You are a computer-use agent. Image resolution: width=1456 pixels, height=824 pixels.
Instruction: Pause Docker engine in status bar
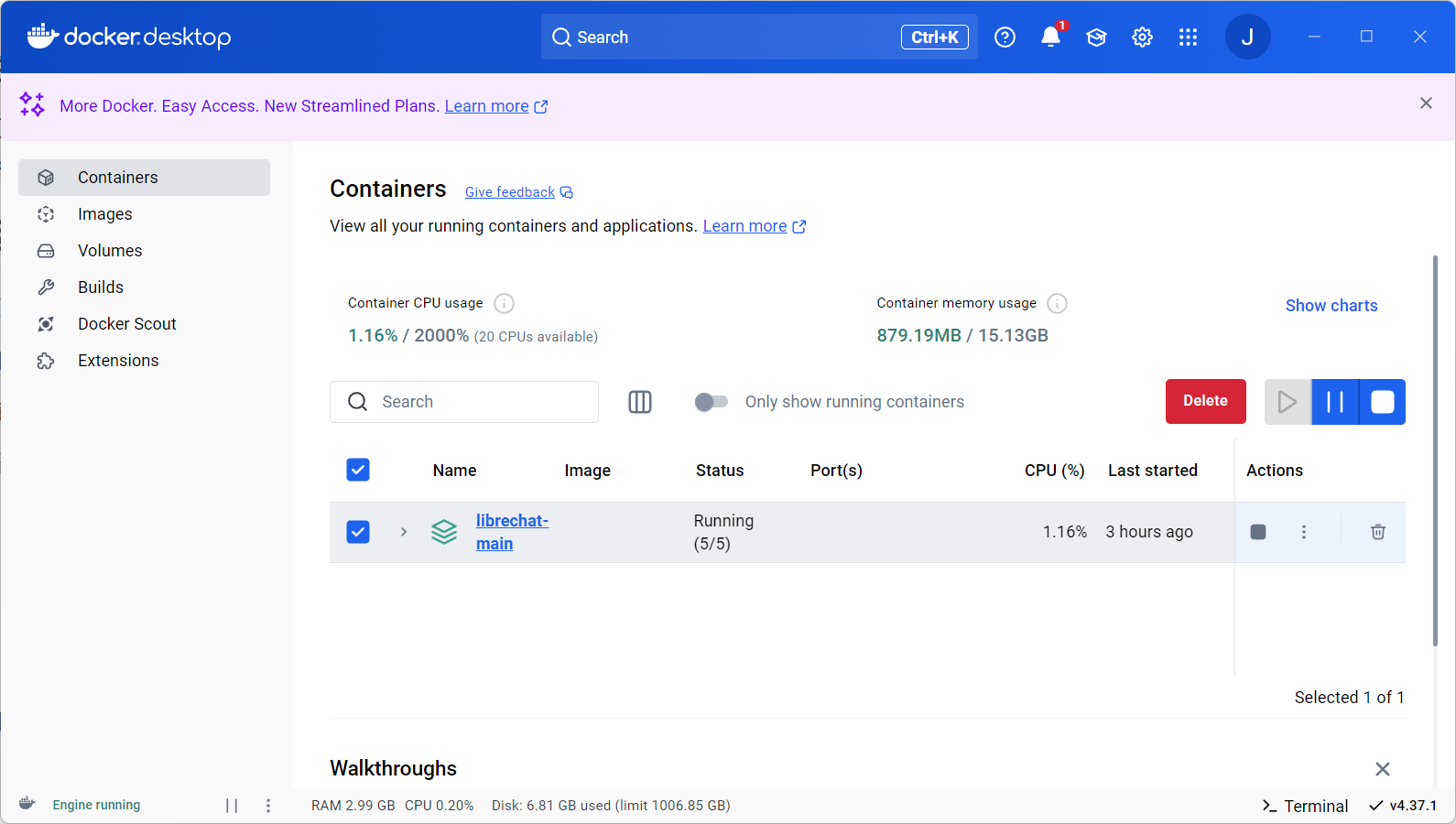click(232, 806)
